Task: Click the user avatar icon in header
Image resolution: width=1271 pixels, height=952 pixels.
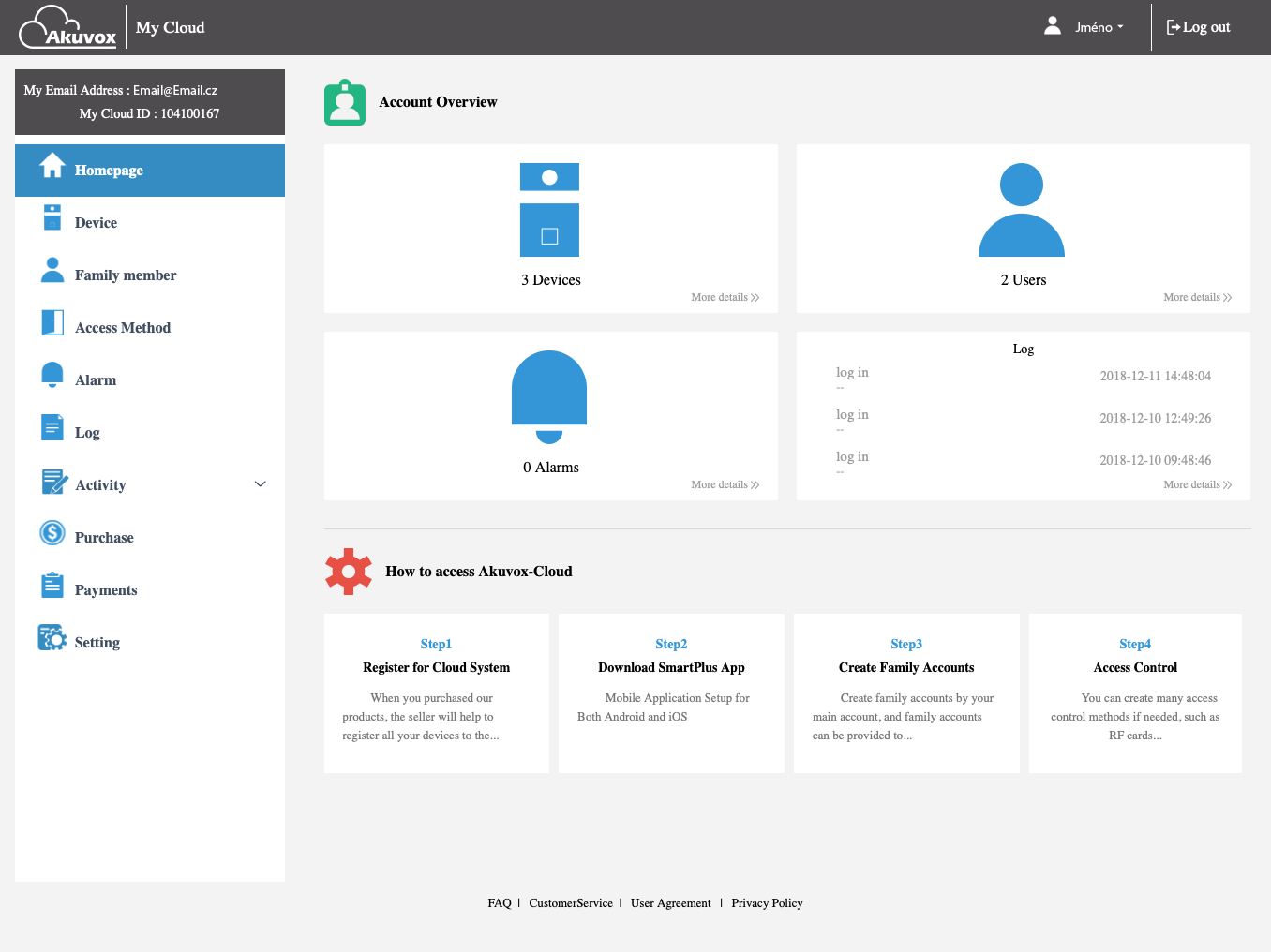Action: pyautogui.click(x=1053, y=26)
